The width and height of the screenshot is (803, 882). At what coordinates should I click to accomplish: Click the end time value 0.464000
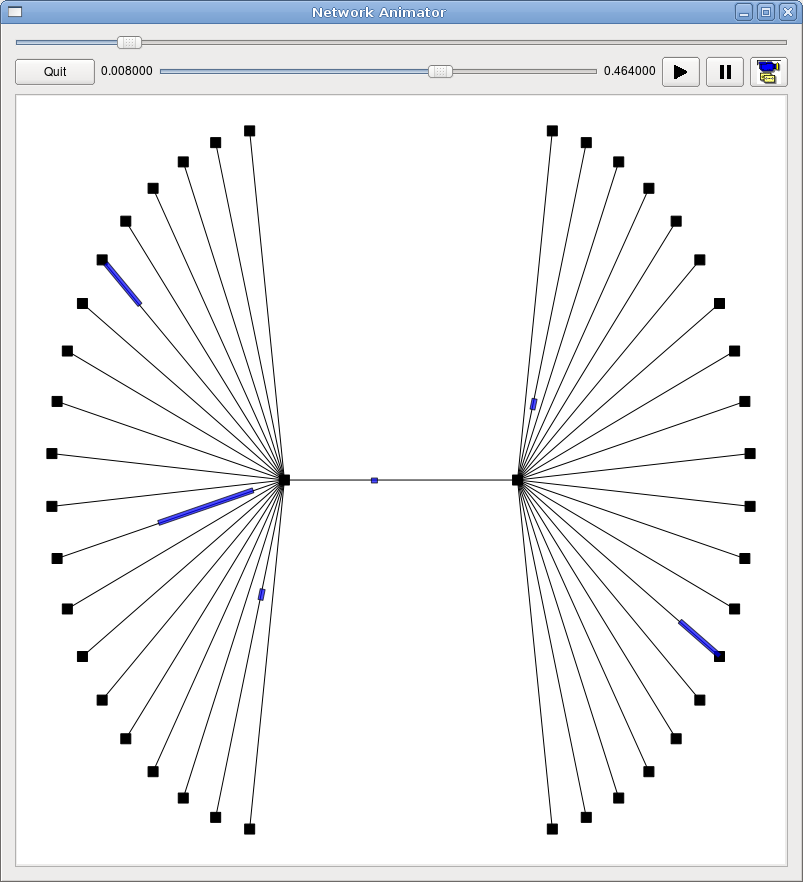[x=629, y=71]
